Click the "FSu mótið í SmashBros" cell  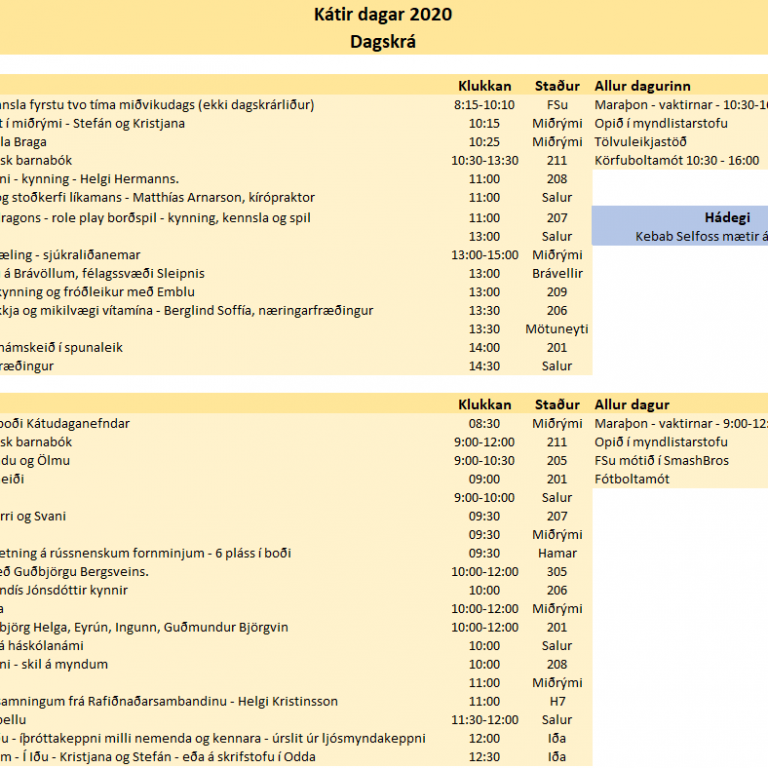coord(661,461)
